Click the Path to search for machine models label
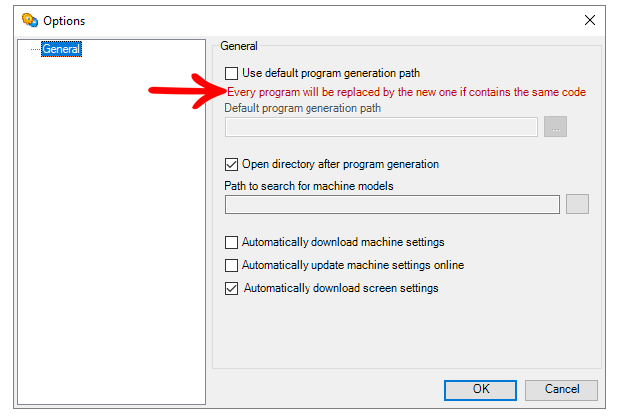 (309, 186)
